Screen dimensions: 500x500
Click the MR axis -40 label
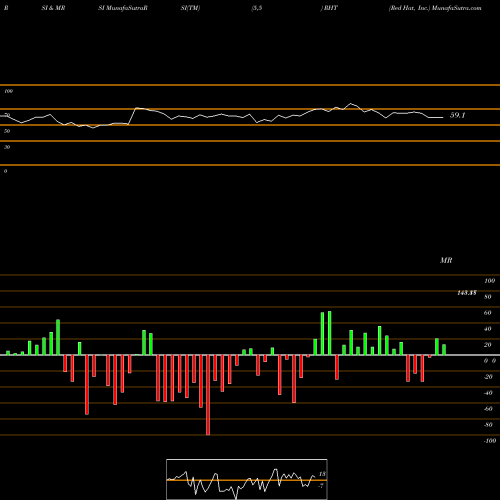pyautogui.click(x=488, y=393)
